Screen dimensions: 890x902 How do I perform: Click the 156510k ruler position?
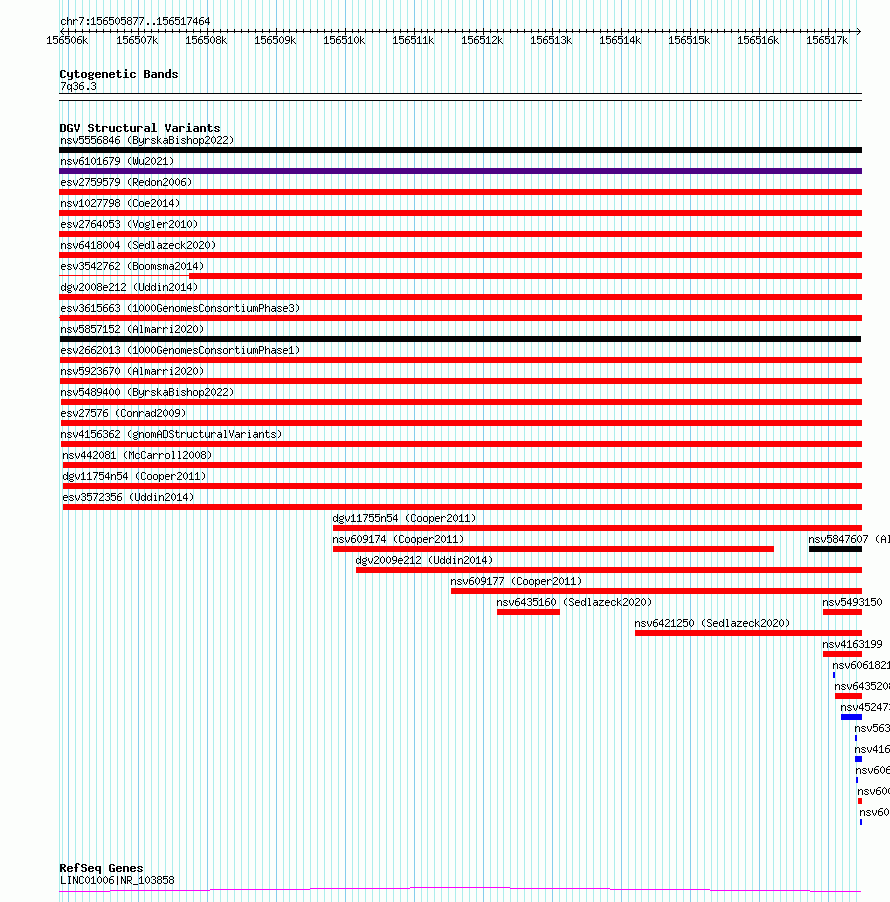click(x=344, y=40)
